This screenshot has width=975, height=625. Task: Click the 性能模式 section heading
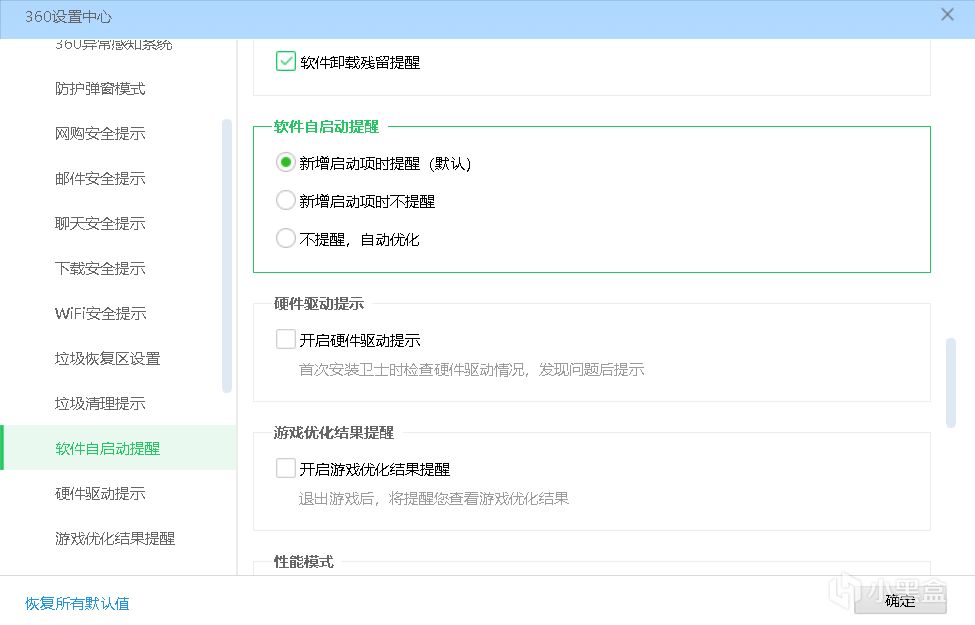303,562
